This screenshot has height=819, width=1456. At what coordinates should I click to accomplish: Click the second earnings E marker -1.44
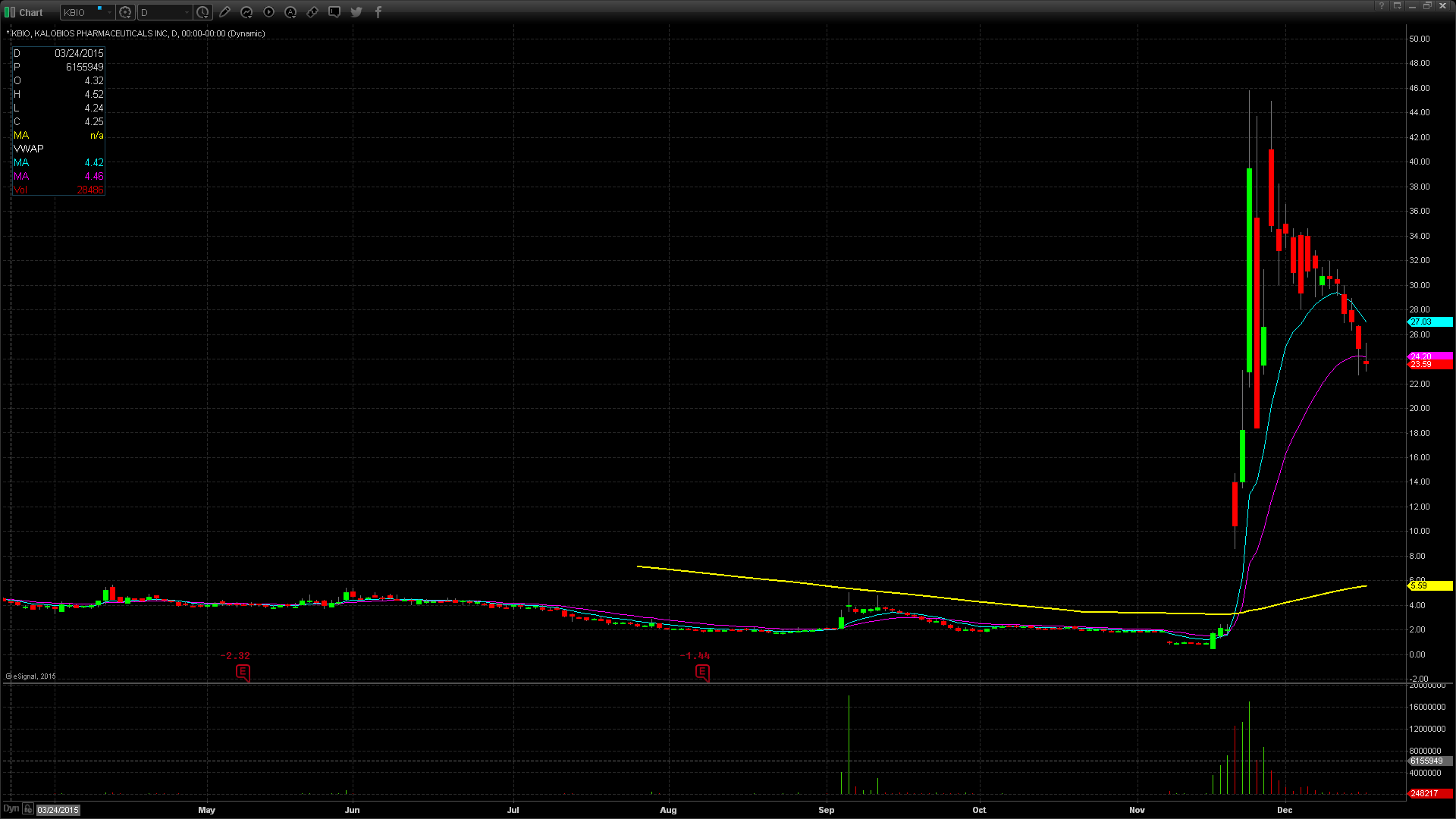coord(702,672)
